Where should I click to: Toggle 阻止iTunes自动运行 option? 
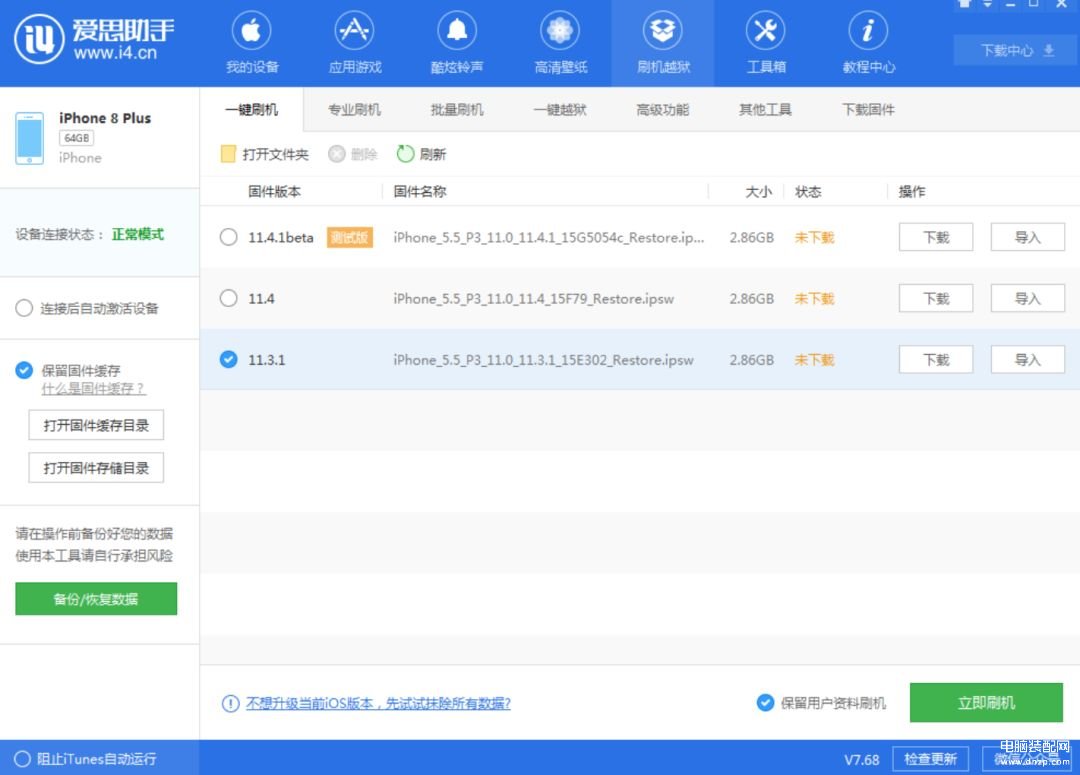click(x=22, y=758)
